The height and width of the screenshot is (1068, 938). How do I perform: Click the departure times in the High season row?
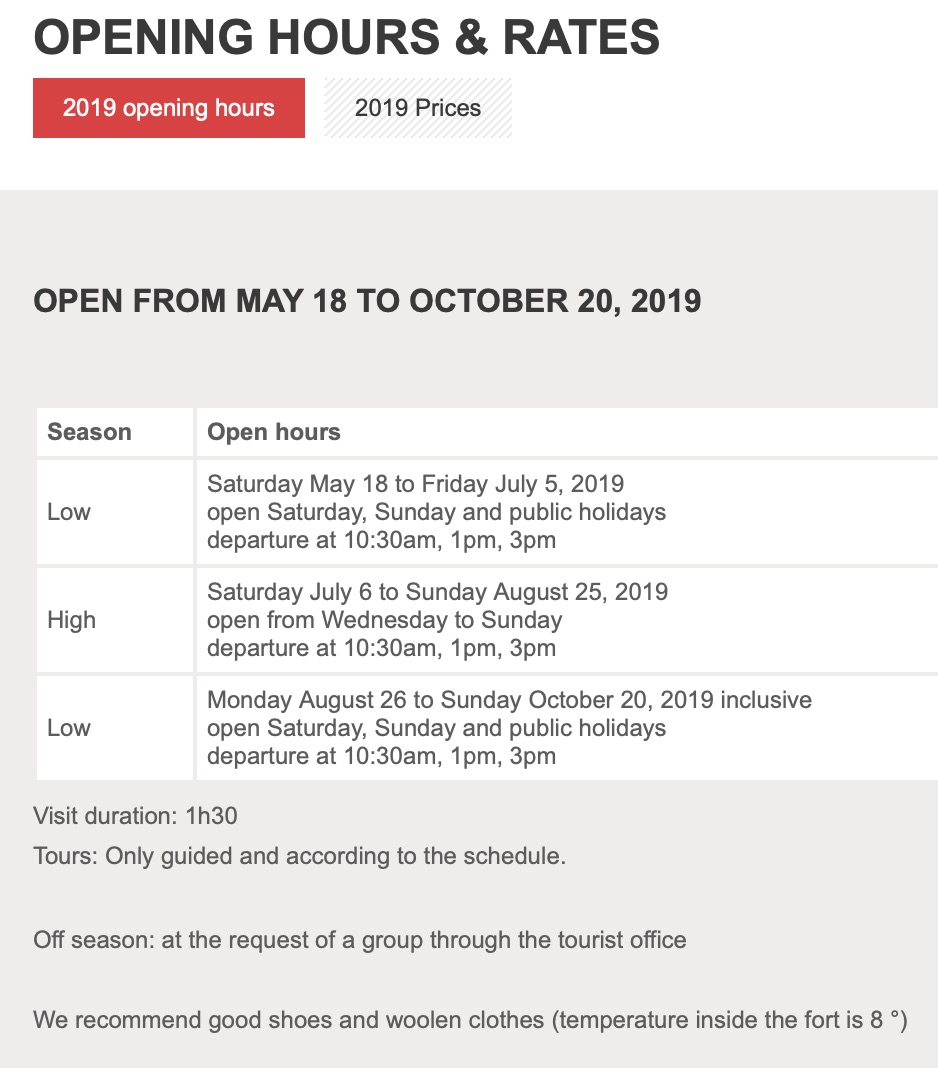click(x=381, y=648)
